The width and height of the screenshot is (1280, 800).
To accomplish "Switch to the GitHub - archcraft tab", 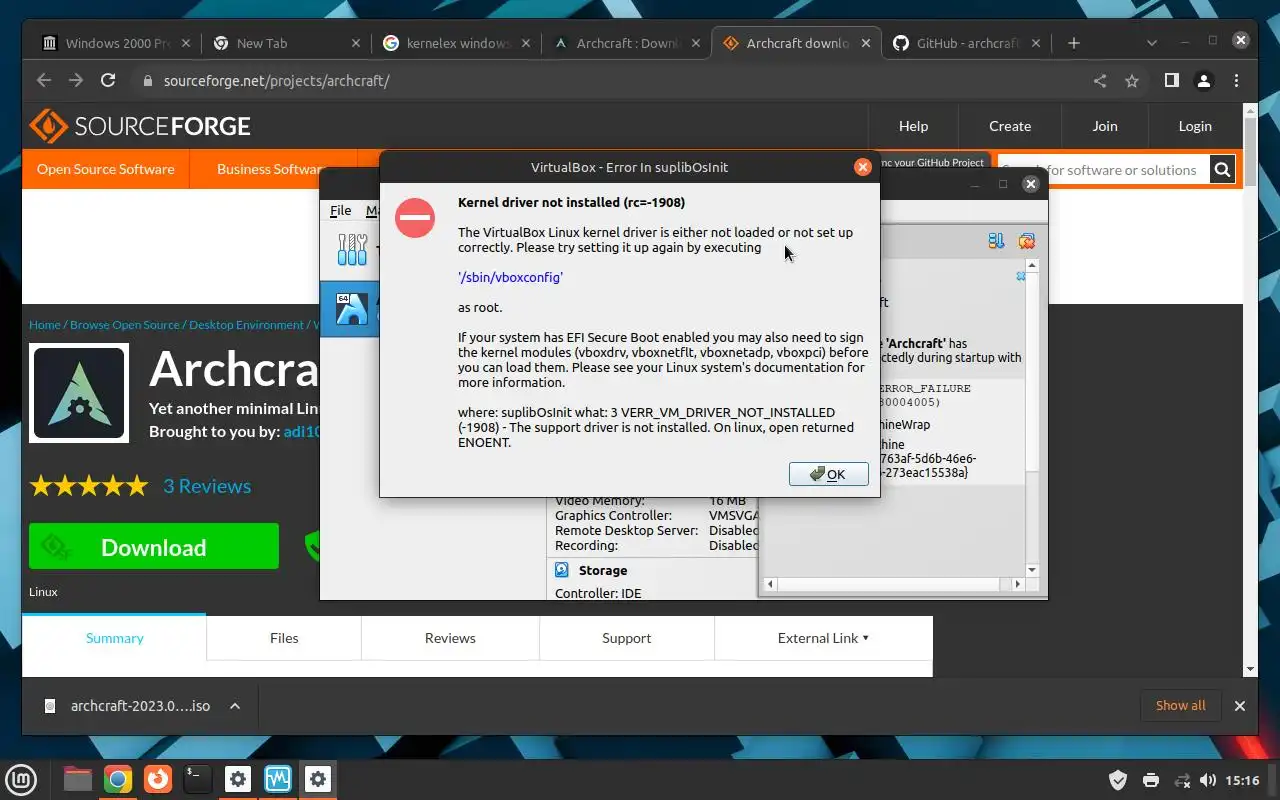I will (966, 43).
